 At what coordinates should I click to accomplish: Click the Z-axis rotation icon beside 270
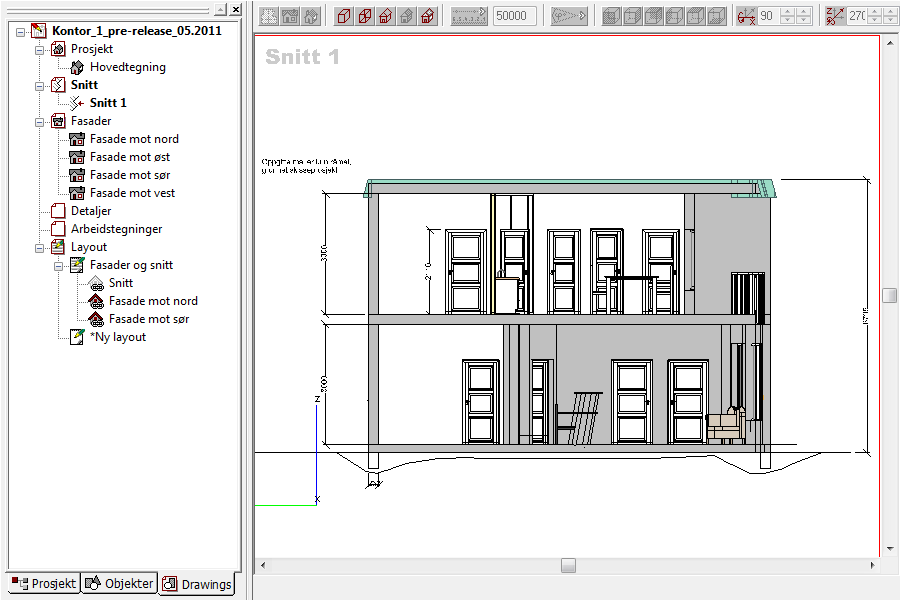coord(836,16)
